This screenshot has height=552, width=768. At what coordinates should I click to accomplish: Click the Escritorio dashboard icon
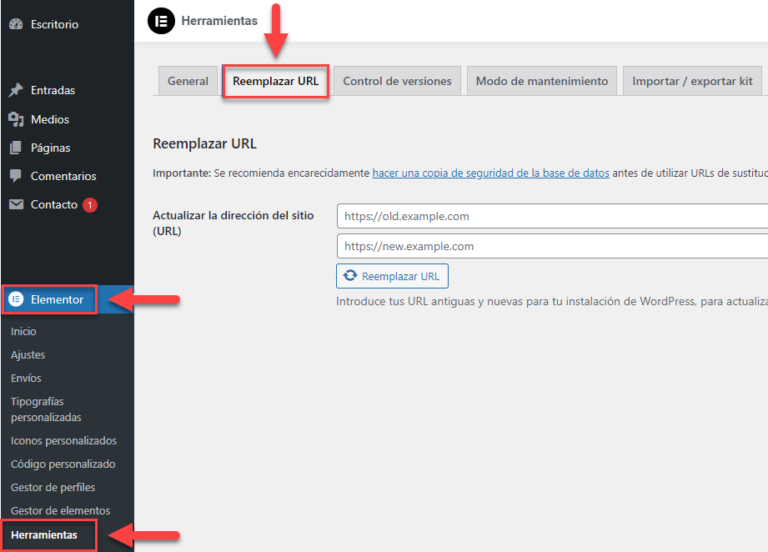16,24
